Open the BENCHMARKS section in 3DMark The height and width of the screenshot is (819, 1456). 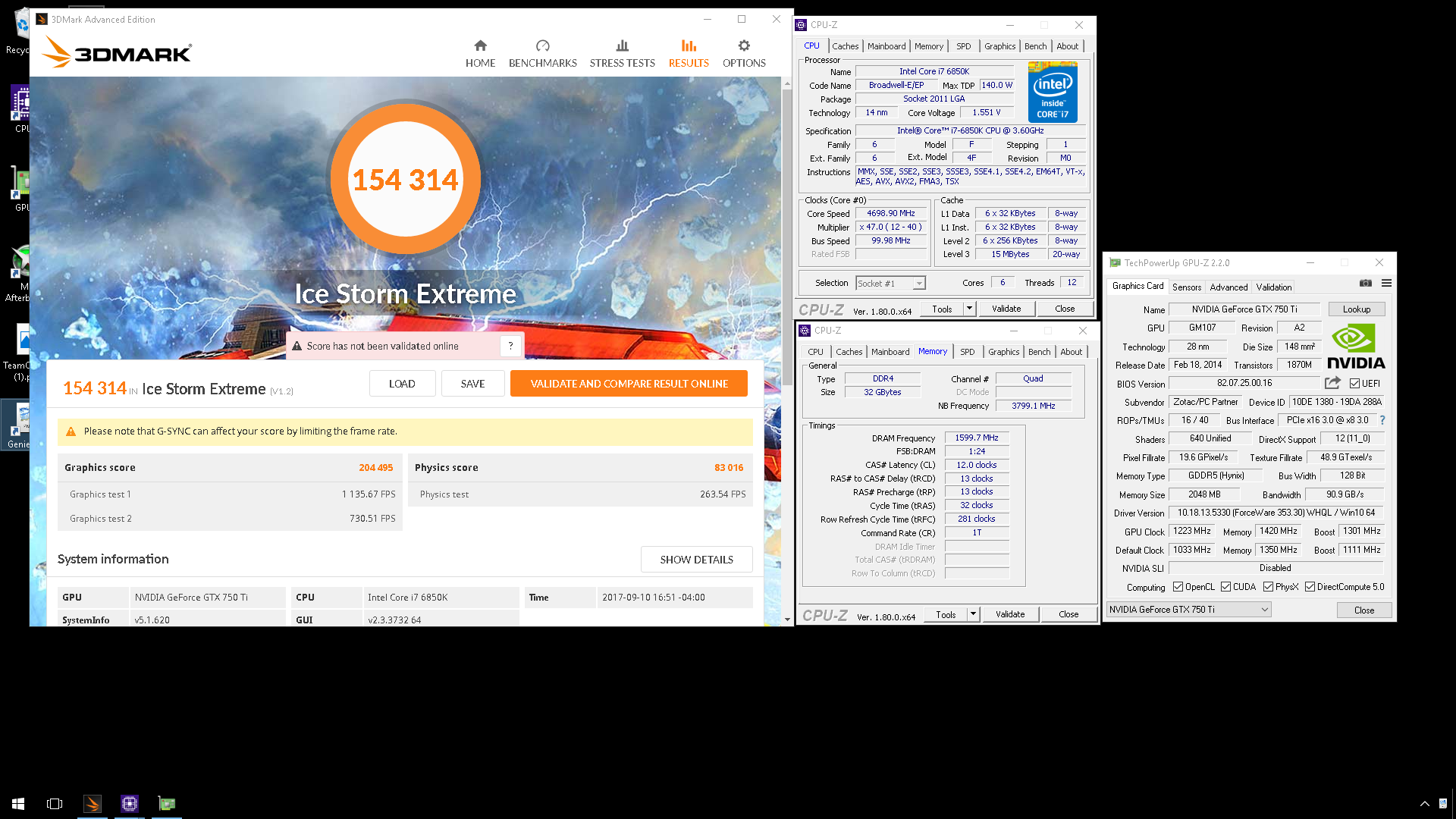point(542,54)
